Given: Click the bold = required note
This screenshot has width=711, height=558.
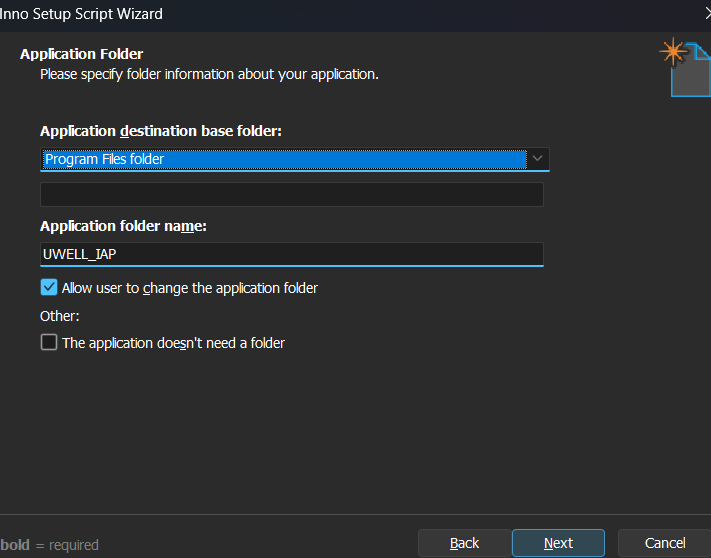Looking at the screenshot, I should coord(49,544).
